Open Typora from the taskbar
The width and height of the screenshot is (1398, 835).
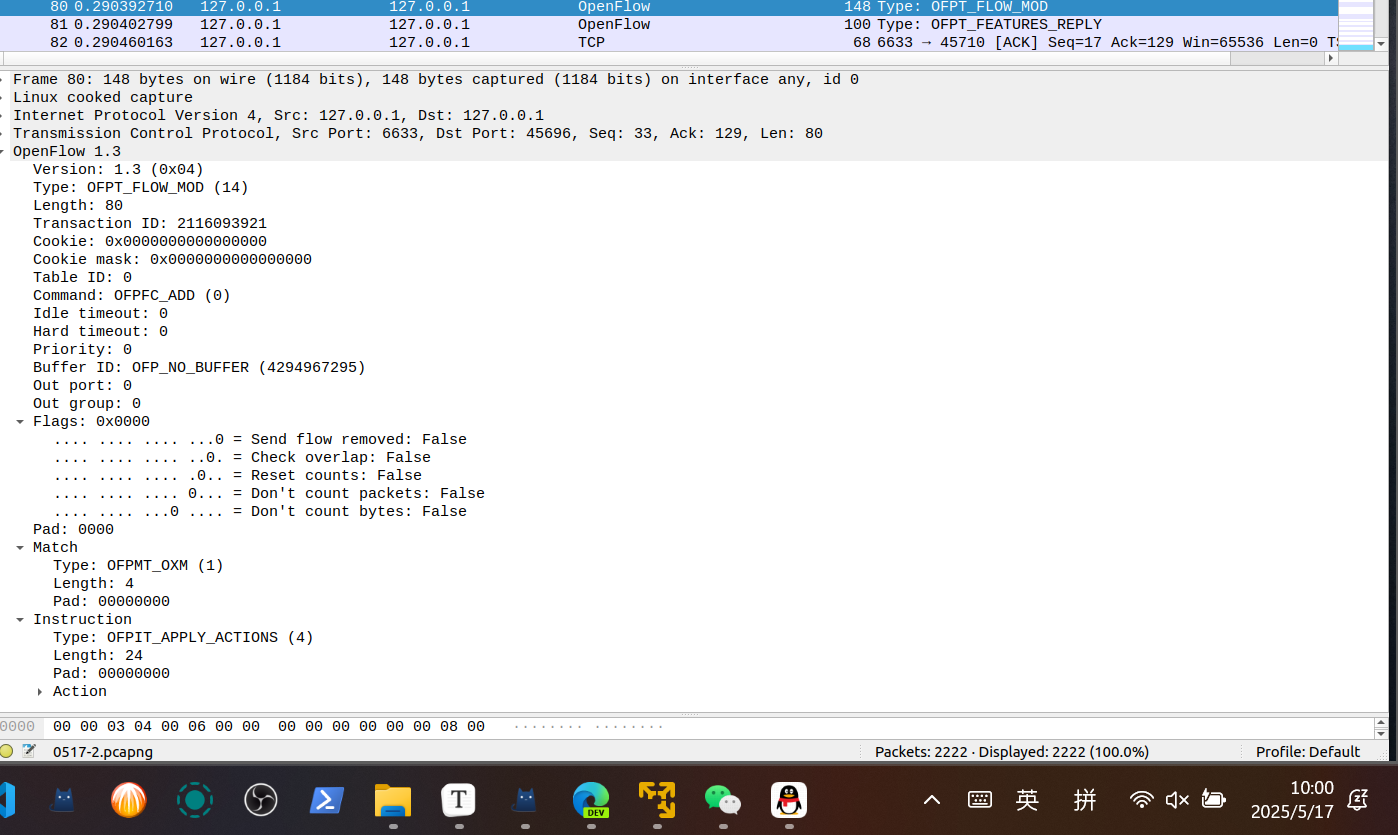pos(458,800)
